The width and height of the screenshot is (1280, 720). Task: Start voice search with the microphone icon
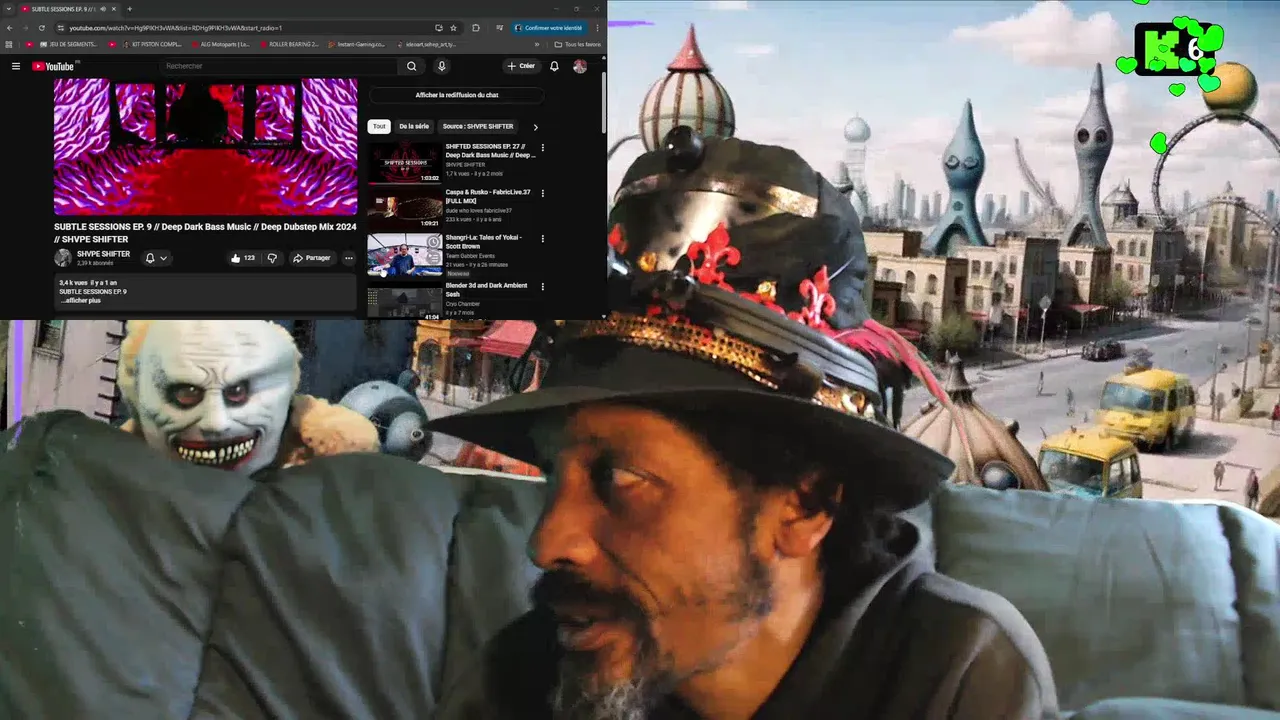pos(441,66)
